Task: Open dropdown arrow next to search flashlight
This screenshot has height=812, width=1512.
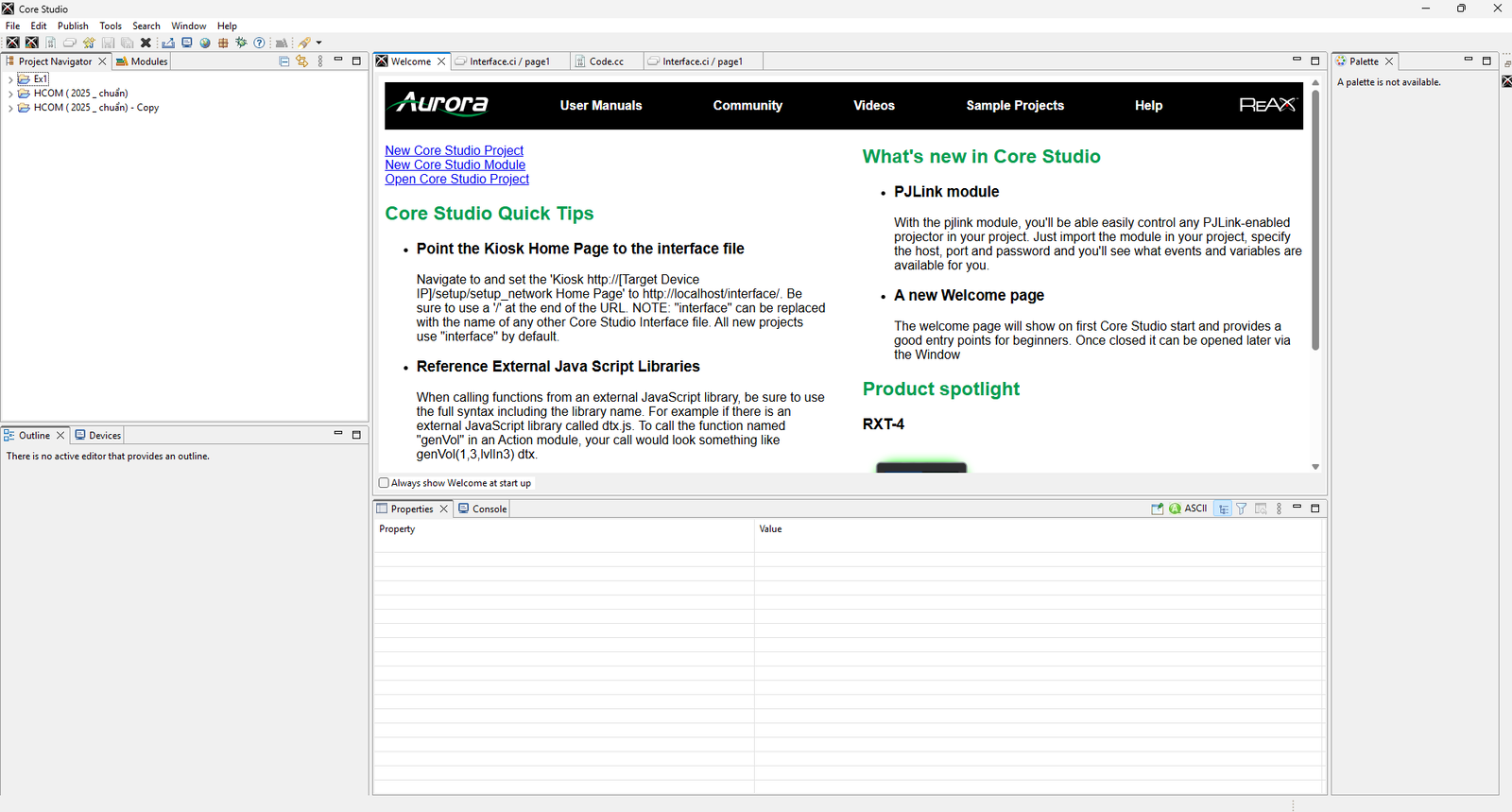Action: point(319,43)
